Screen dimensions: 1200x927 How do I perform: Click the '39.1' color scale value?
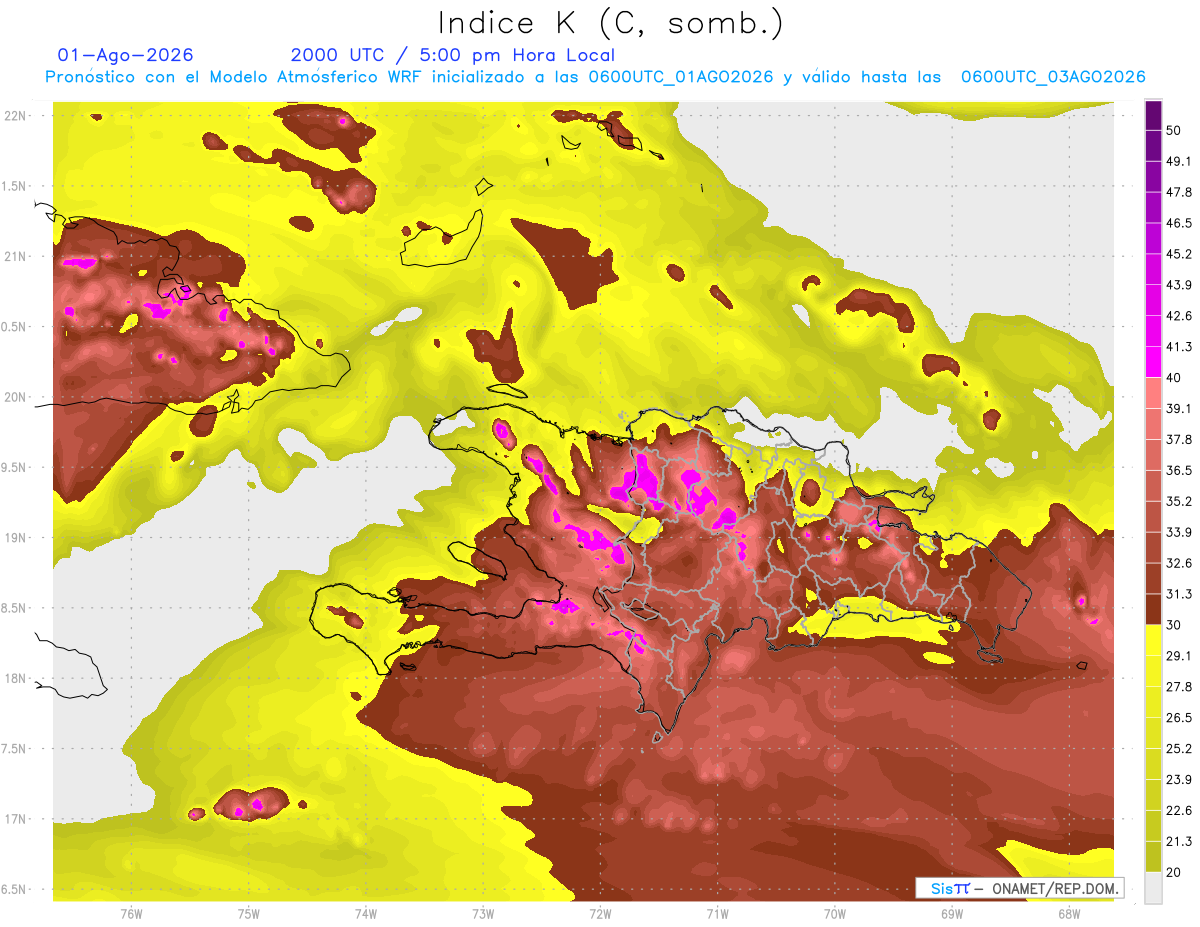(1179, 408)
